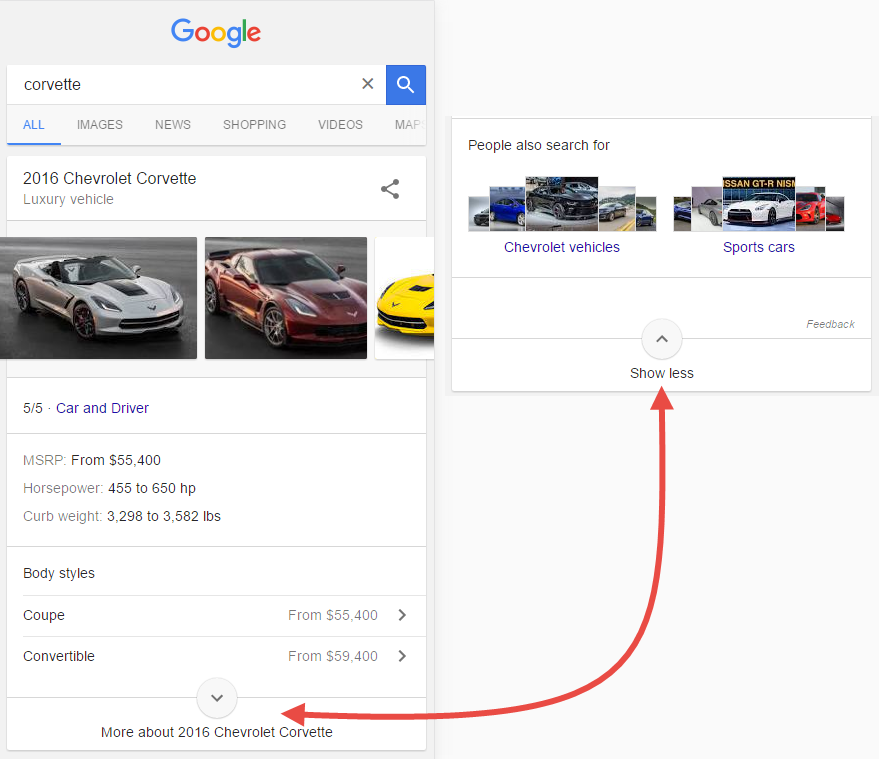Click the Curb weight 3,298 to 3,582 lbs value
This screenshot has width=879, height=759.
coord(164,516)
